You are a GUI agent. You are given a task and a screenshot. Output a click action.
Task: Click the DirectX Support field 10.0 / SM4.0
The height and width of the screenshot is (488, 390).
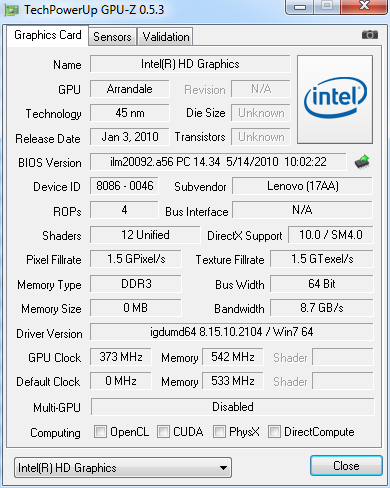331,235
